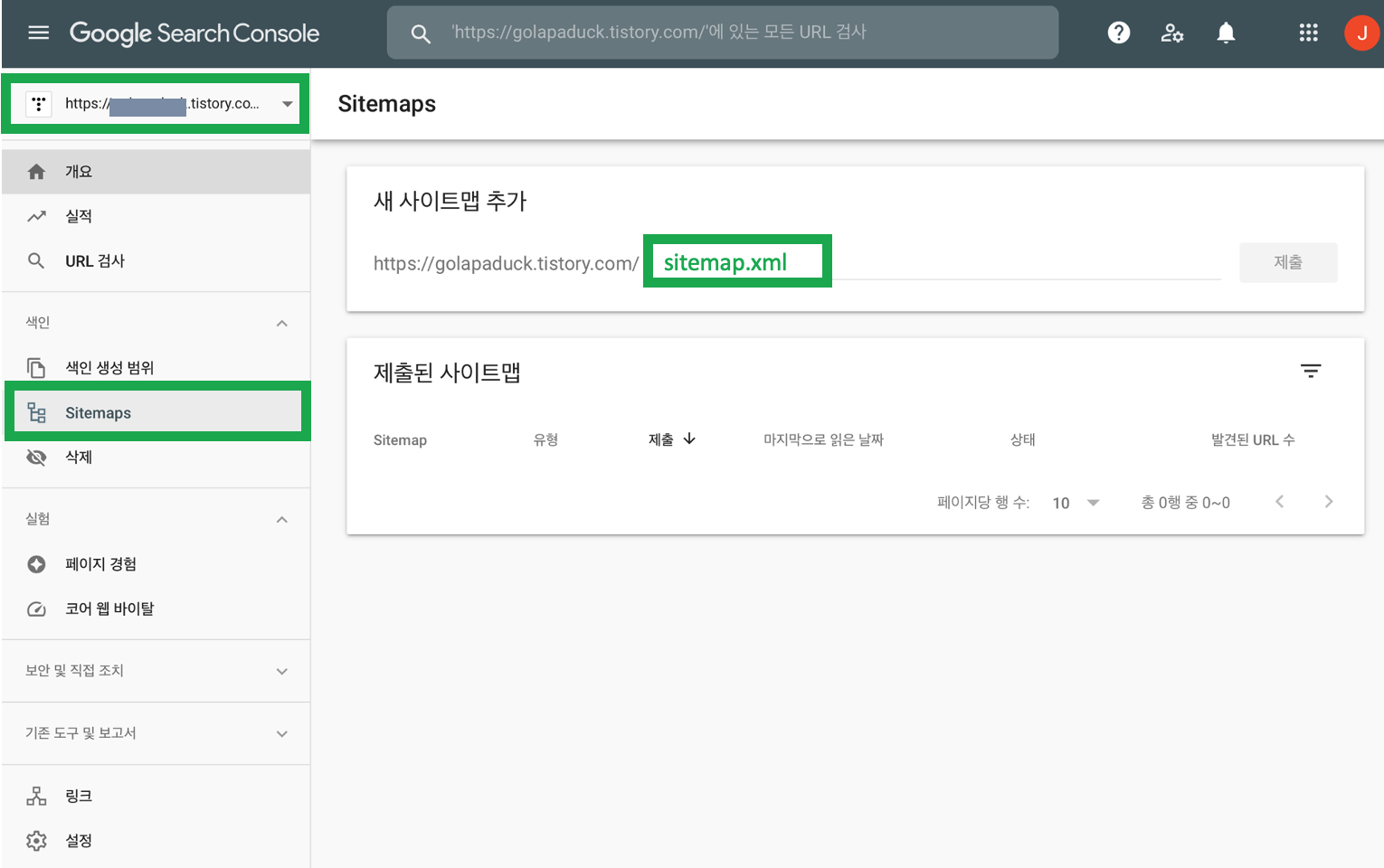Click the 새 사이트맵 추가 heading

tap(450, 201)
